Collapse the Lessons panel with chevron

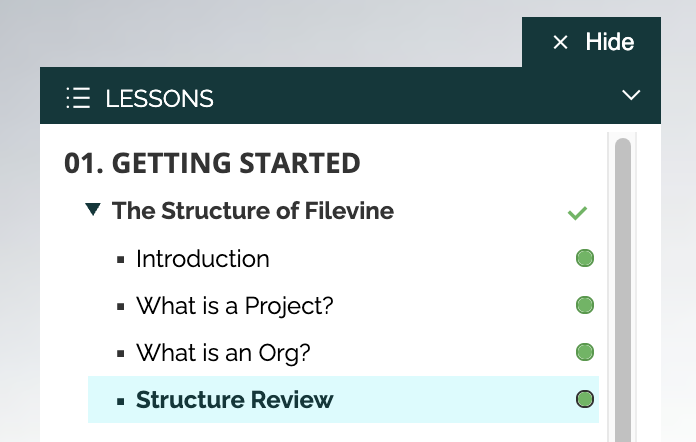pos(631,95)
